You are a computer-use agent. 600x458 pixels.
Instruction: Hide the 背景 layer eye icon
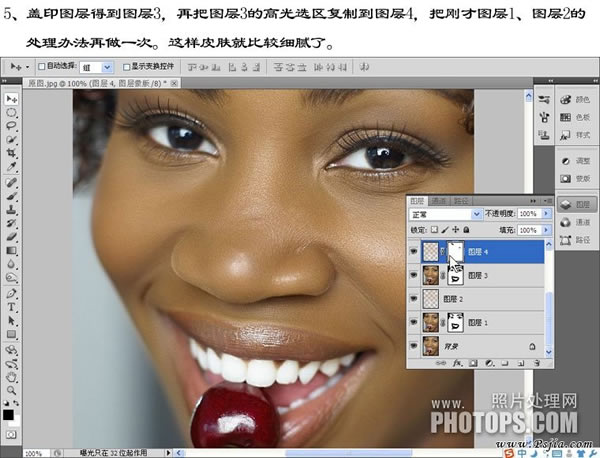pyautogui.click(x=414, y=346)
